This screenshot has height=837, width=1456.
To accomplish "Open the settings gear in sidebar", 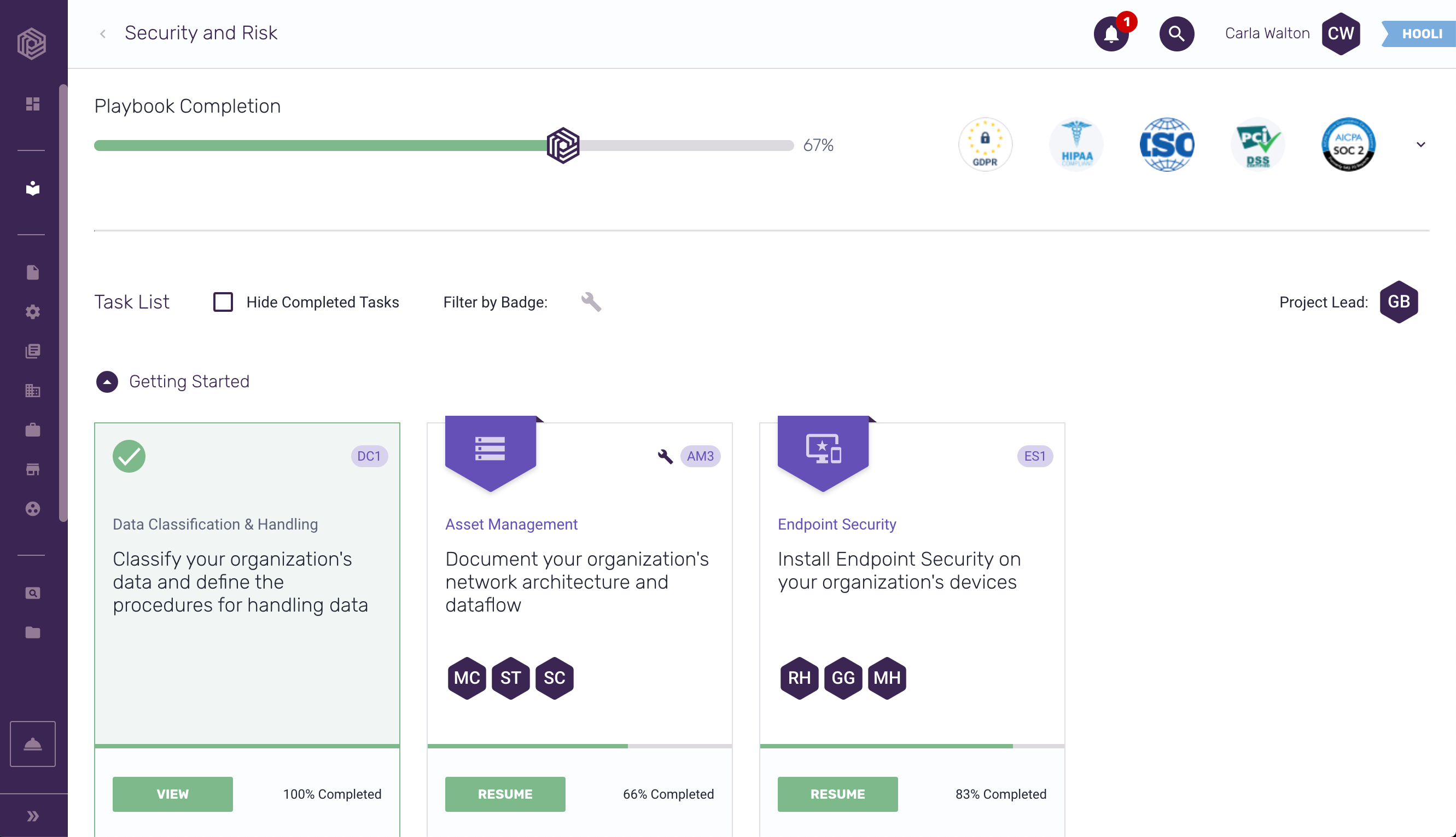I will pos(33,312).
